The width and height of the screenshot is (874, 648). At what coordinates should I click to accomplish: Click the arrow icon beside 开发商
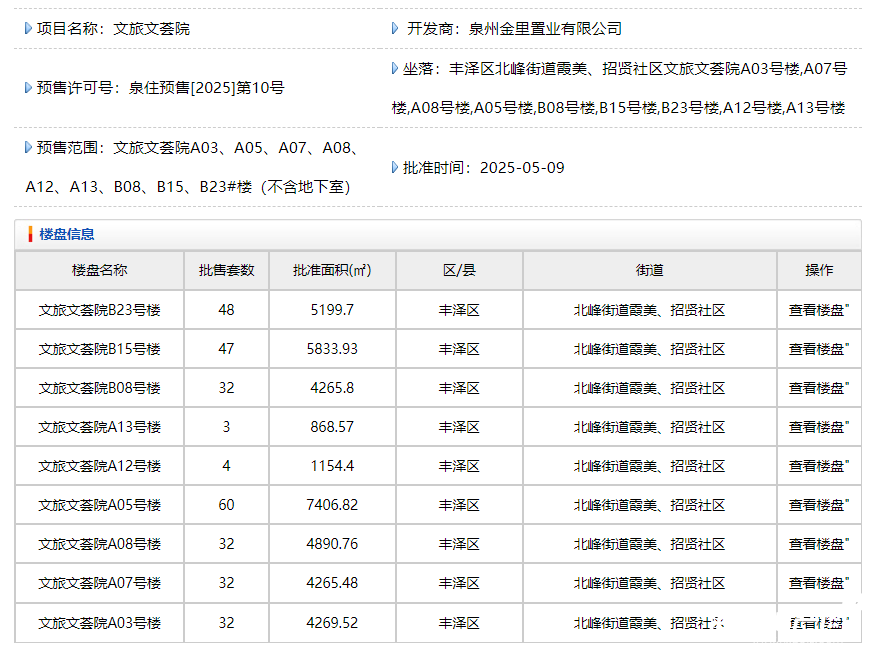[x=395, y=29]
